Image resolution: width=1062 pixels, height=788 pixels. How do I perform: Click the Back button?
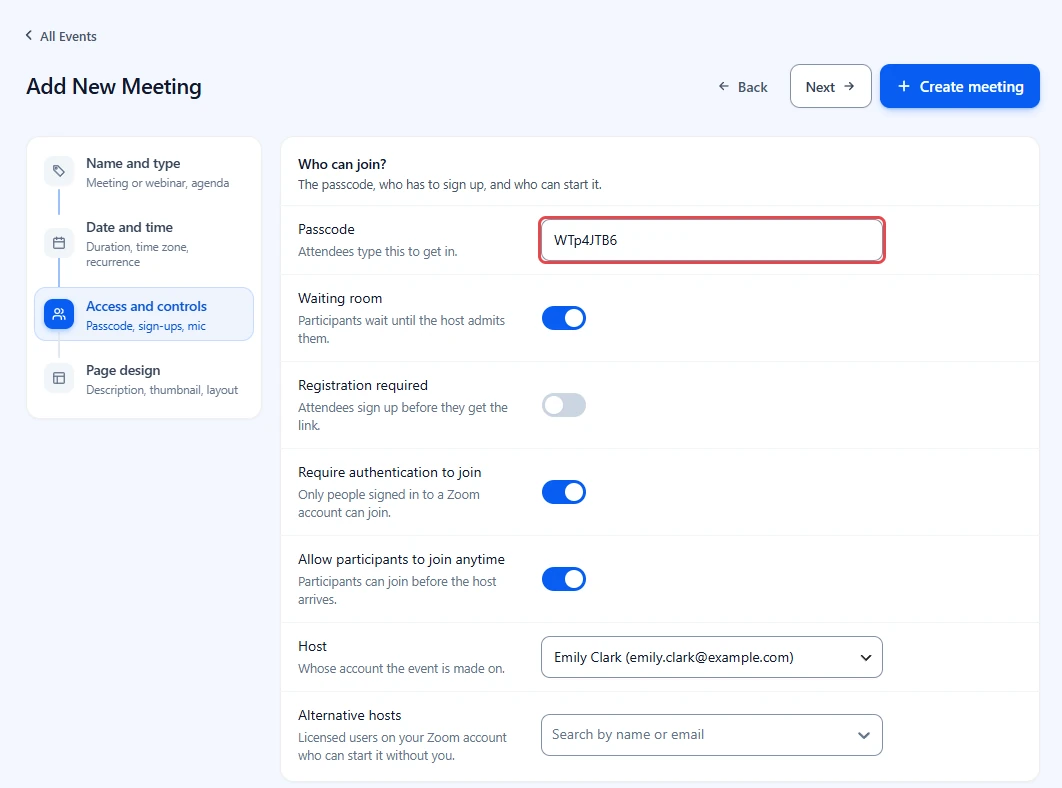pos(743,87)
